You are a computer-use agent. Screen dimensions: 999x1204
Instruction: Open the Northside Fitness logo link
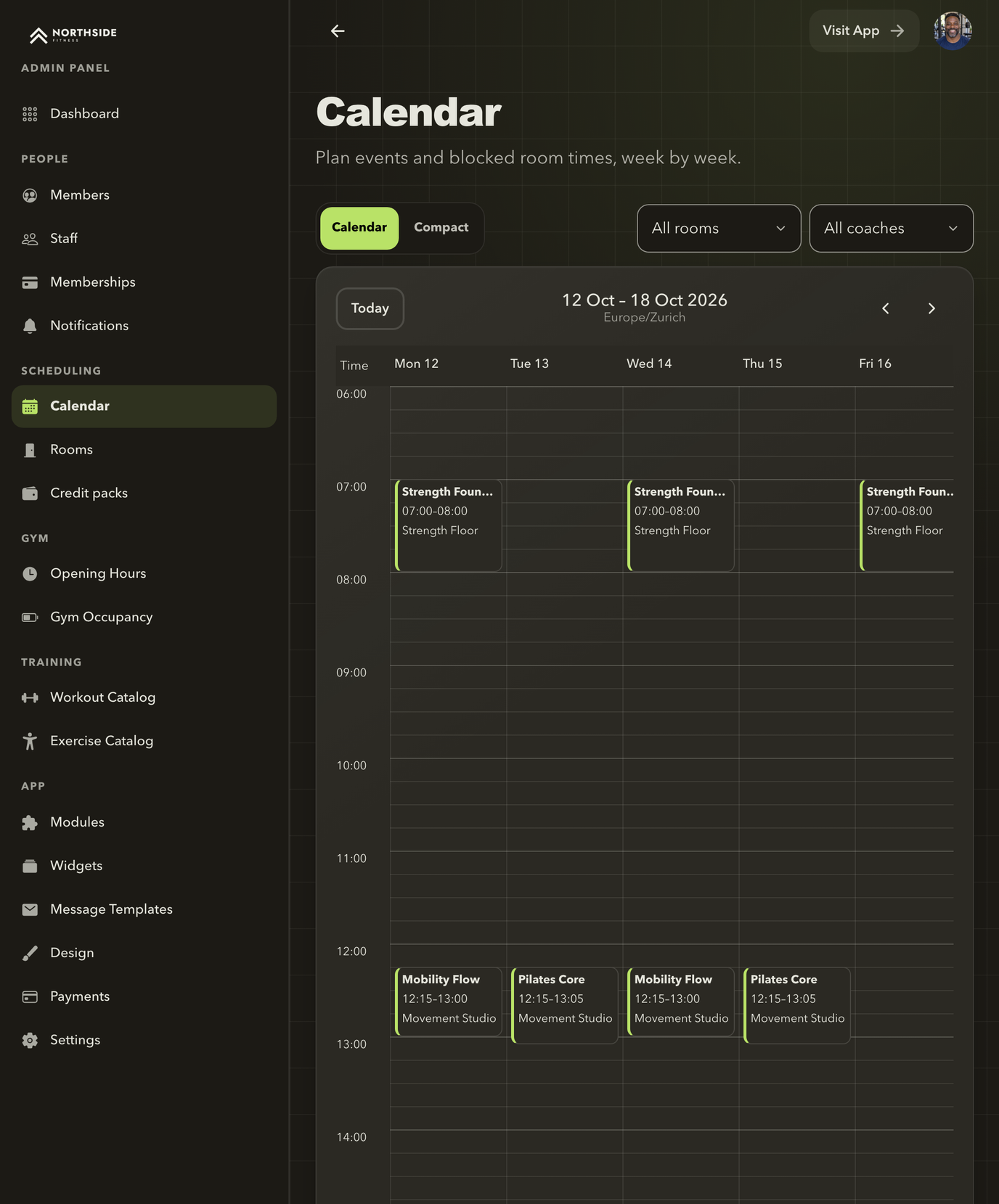73,34
